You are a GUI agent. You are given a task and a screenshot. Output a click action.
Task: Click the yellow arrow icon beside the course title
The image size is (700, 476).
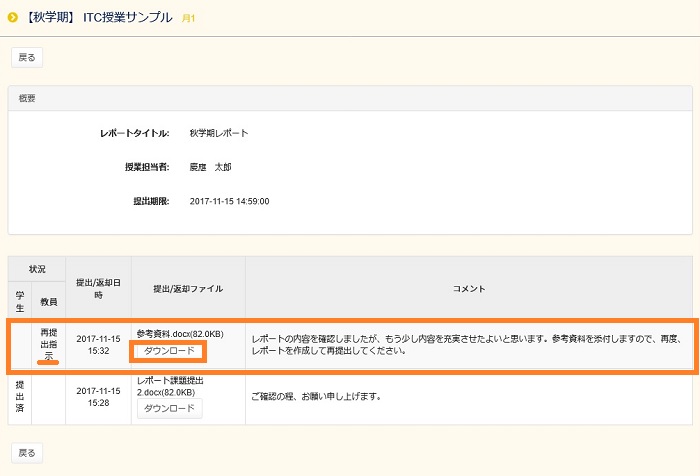point(12,17)
